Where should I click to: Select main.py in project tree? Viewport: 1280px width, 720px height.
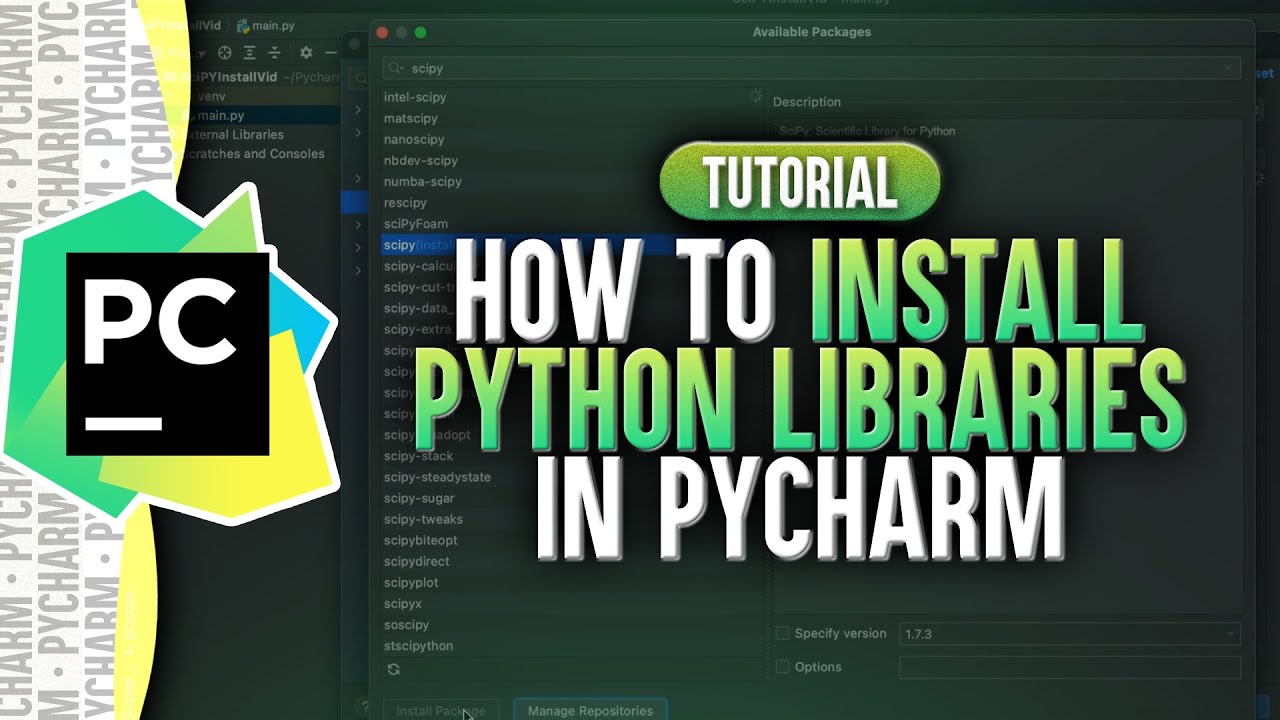[220, 116]
